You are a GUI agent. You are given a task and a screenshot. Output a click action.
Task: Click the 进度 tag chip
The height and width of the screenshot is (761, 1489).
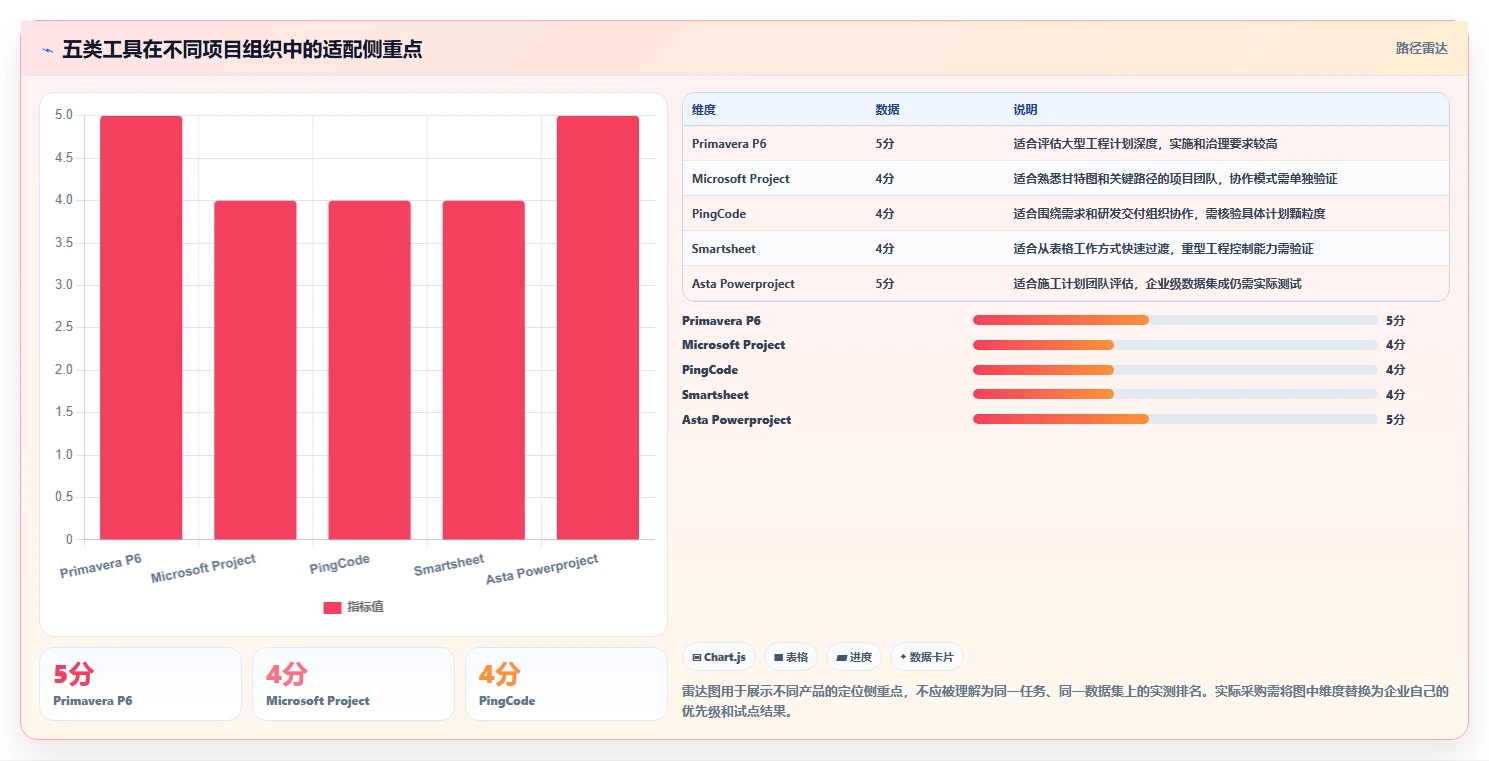pos(854,657)
